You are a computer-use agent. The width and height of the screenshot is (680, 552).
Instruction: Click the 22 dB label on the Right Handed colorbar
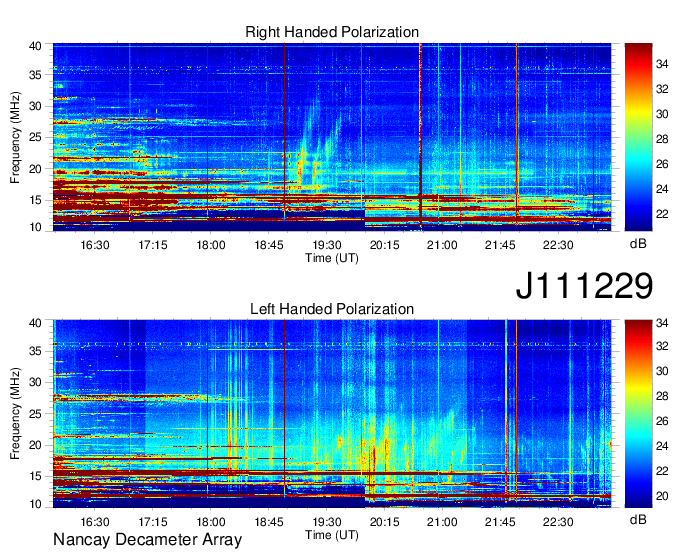click(662, 214)
